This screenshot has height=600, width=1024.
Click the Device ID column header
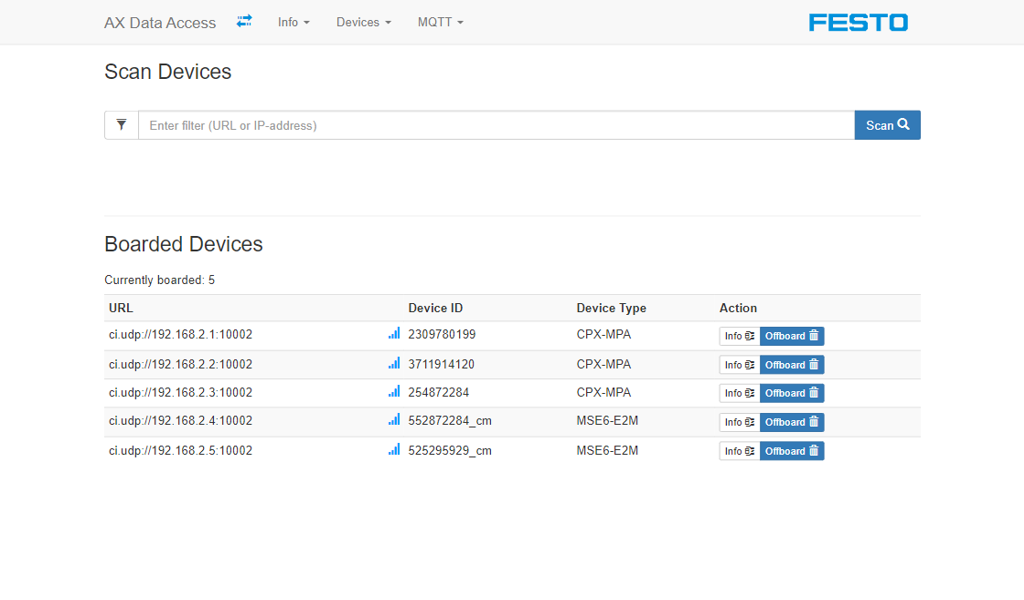click(436, 308)
